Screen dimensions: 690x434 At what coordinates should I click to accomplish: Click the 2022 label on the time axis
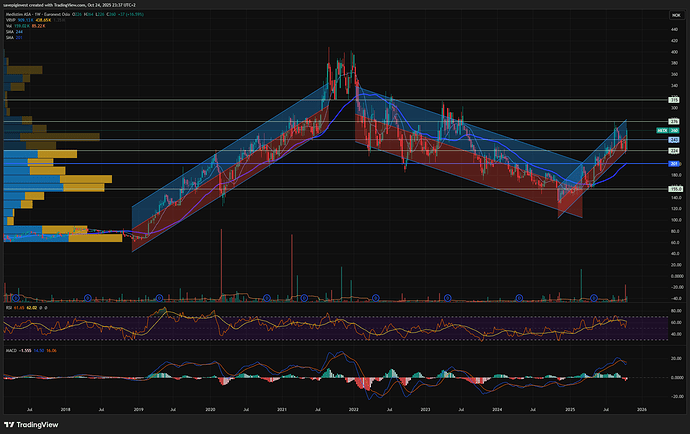pyautogui.click(x=352, y=408)
